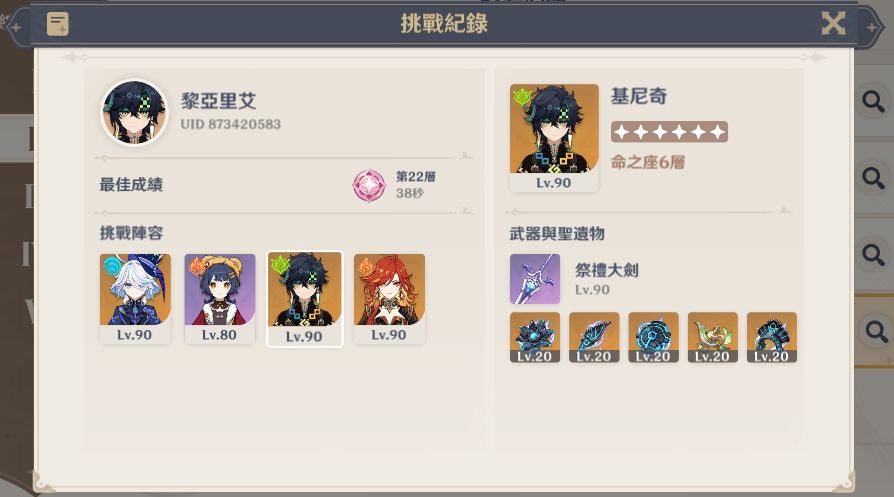Image resolution: width=894 pixels, height=497 pixels.
Task: Click the notes icon in title bar
Action: (58, 24)
